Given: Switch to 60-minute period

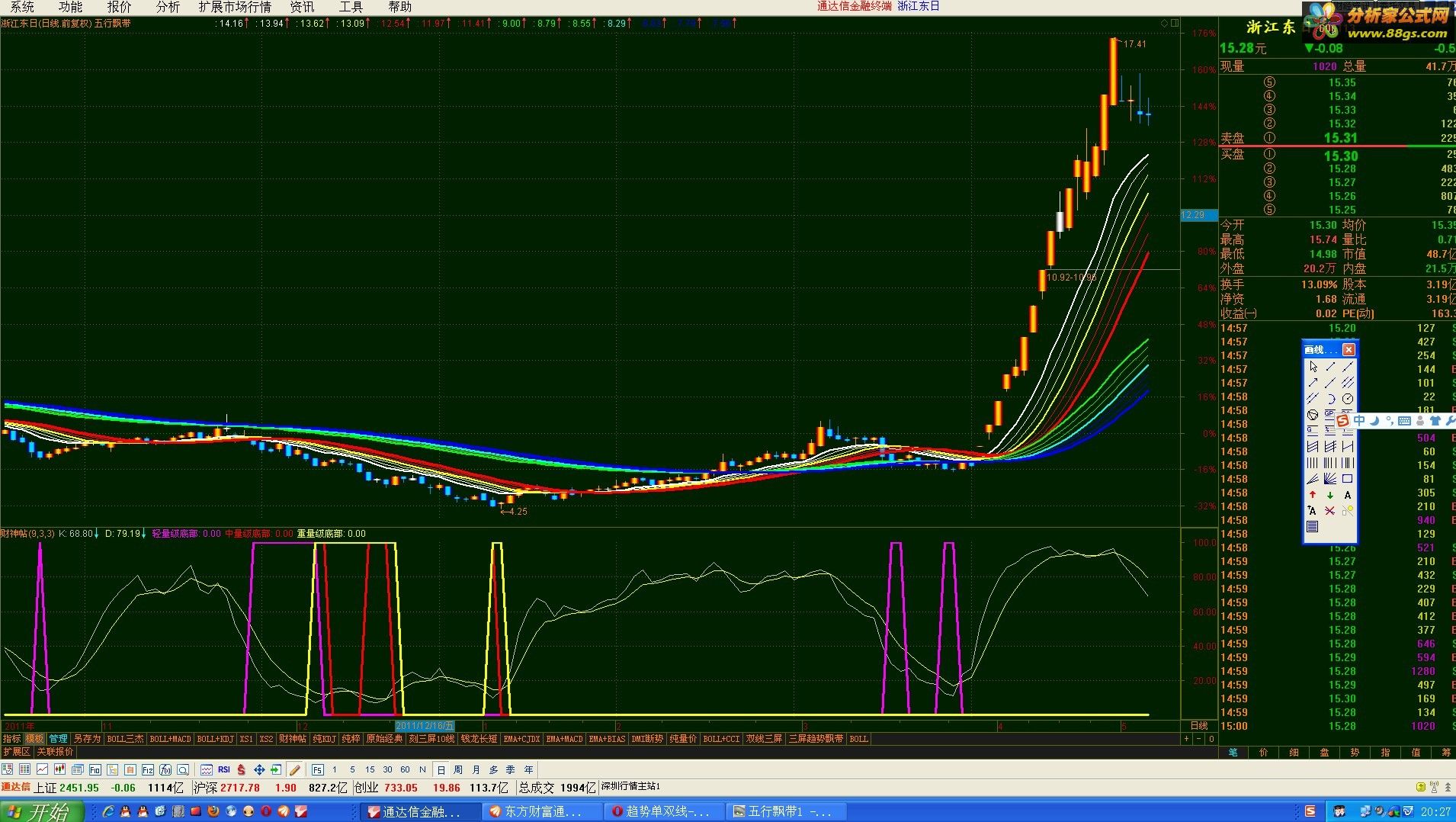Looking at the screenshot, I should coord(405,769).
